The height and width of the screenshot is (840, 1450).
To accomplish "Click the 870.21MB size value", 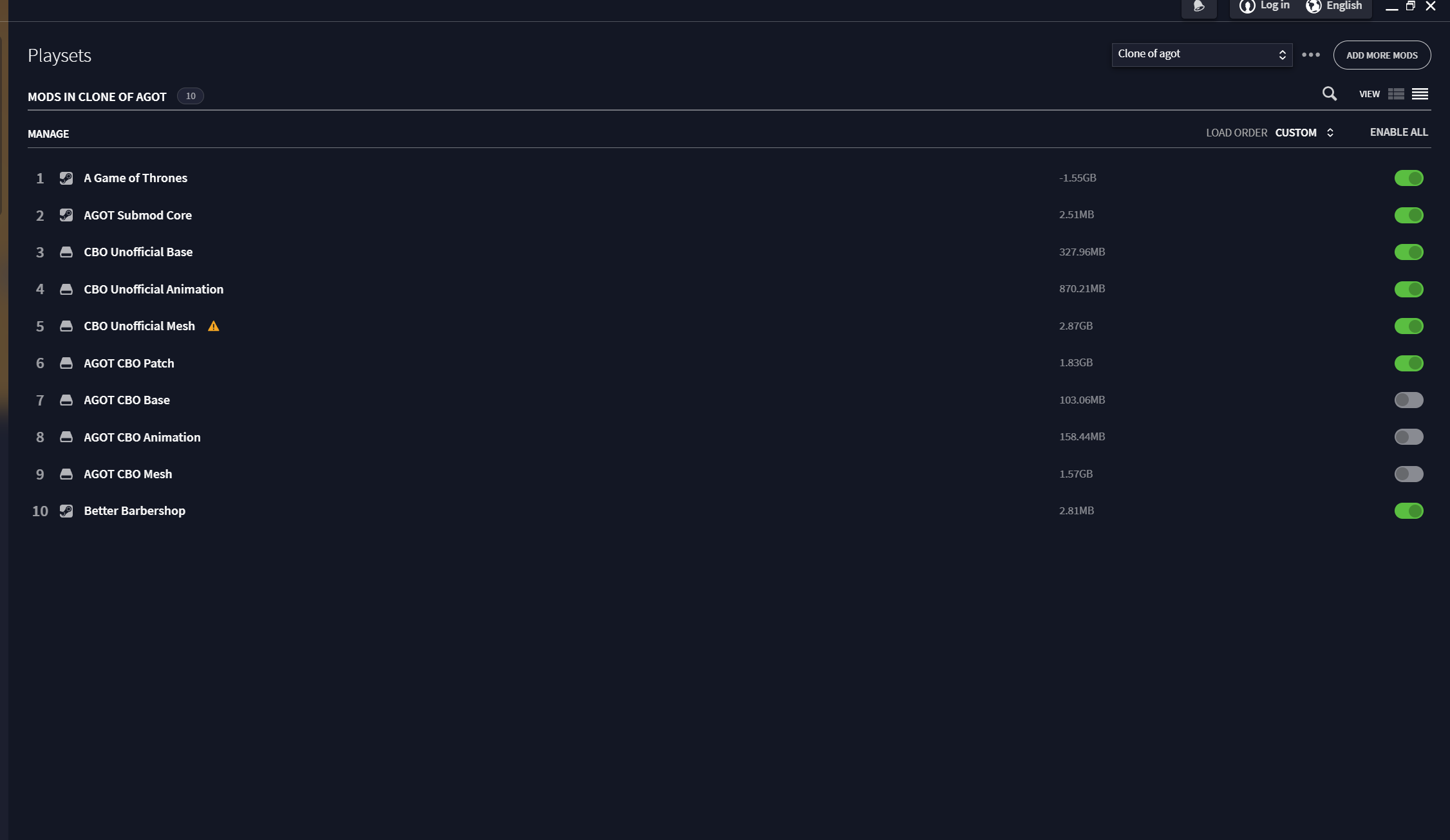I will [1082, 289].
